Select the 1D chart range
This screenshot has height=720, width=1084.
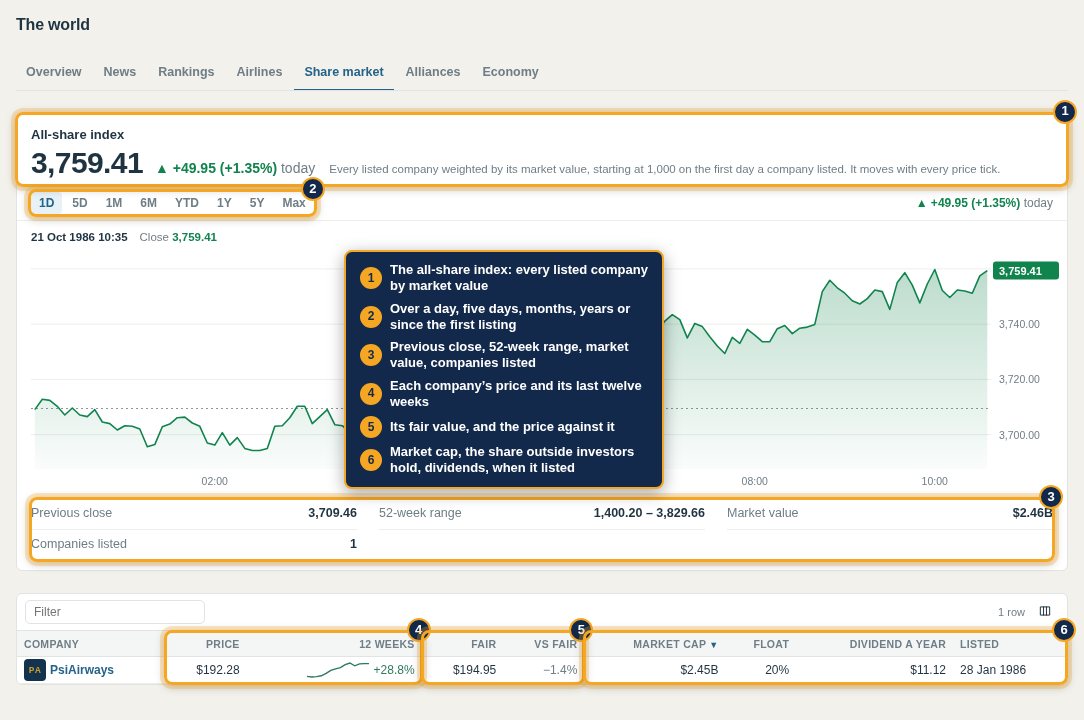46,203
